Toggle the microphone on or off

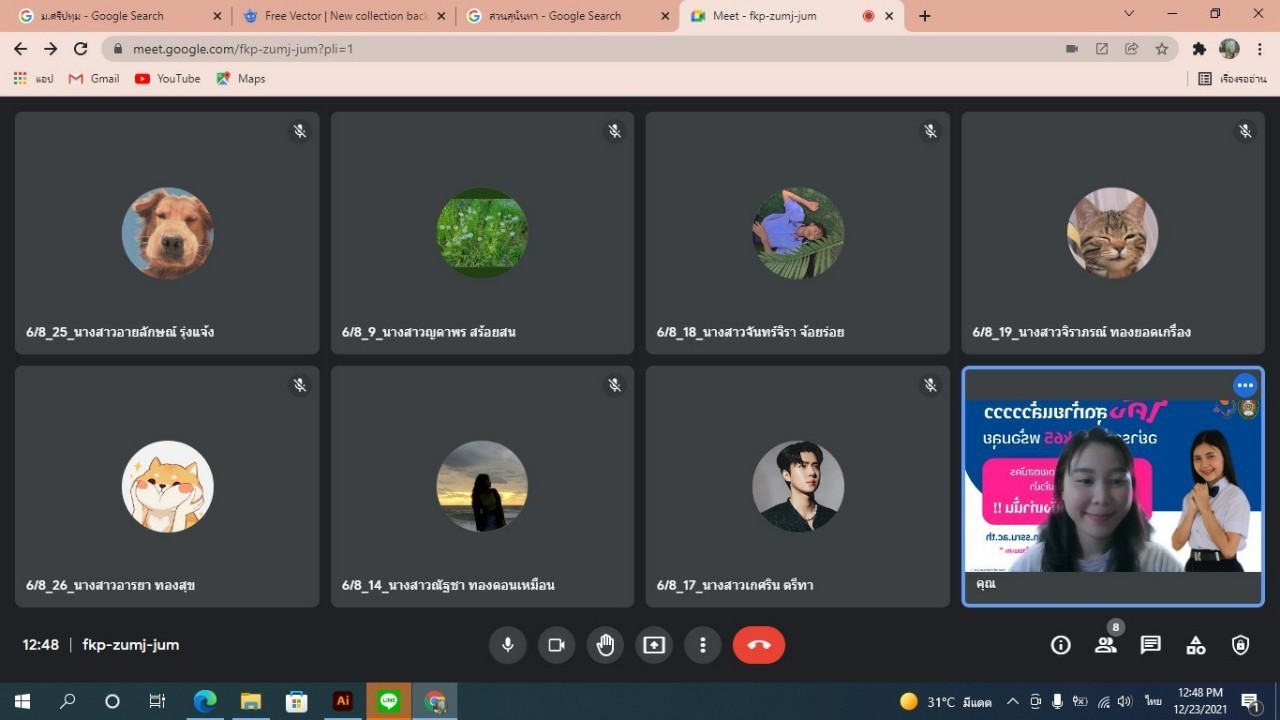pos(508,645)
